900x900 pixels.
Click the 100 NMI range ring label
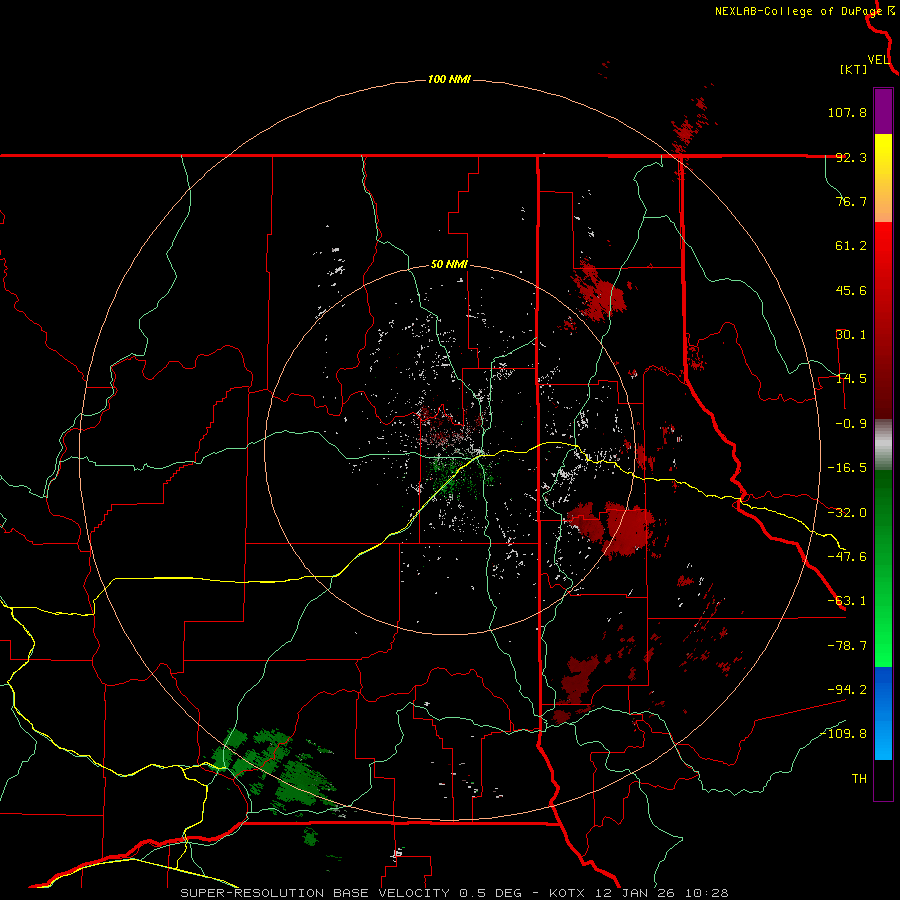(x=449, y=79)
